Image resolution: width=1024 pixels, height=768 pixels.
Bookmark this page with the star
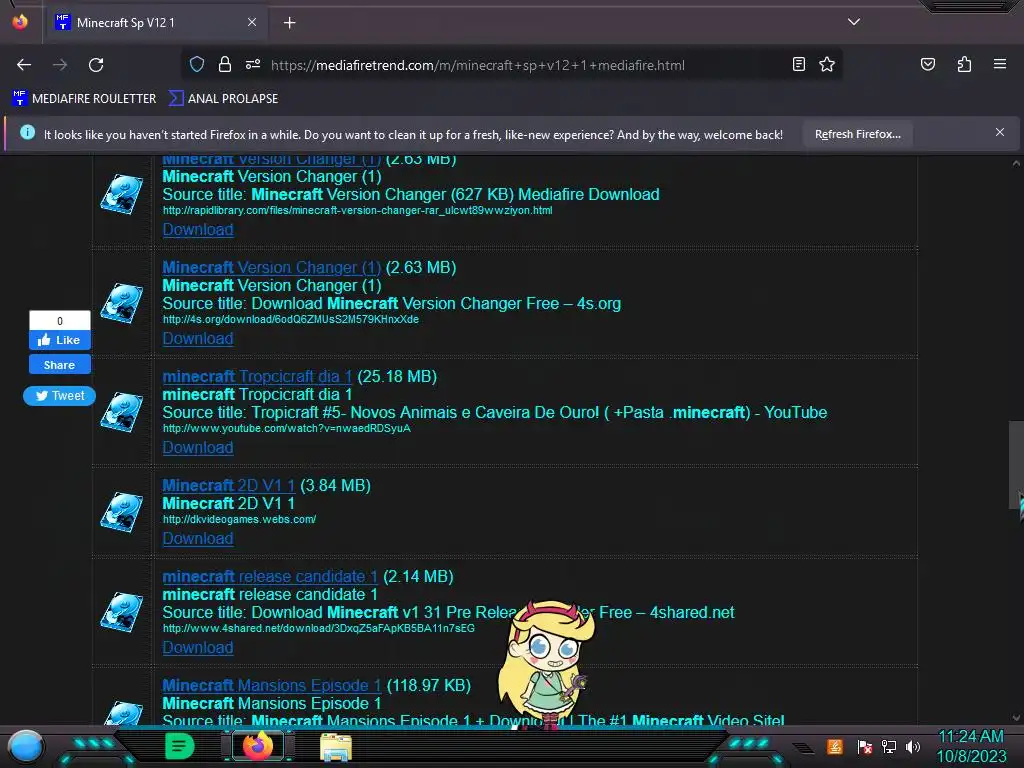[827, 64]
